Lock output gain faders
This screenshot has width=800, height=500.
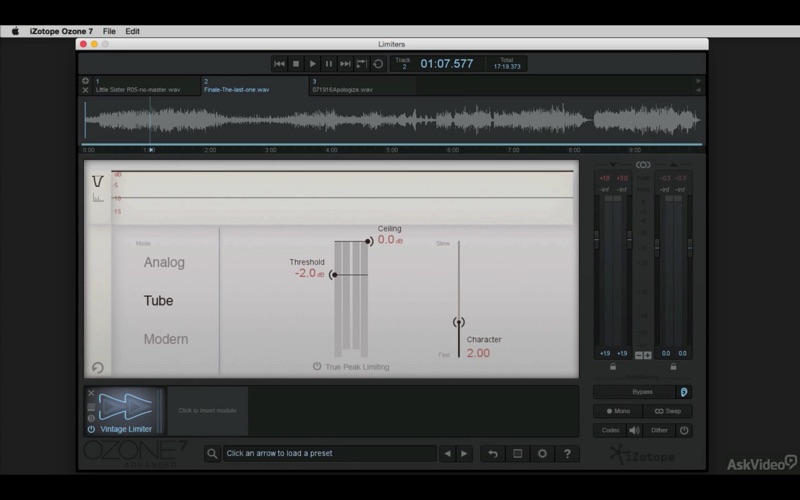[673, 366]
